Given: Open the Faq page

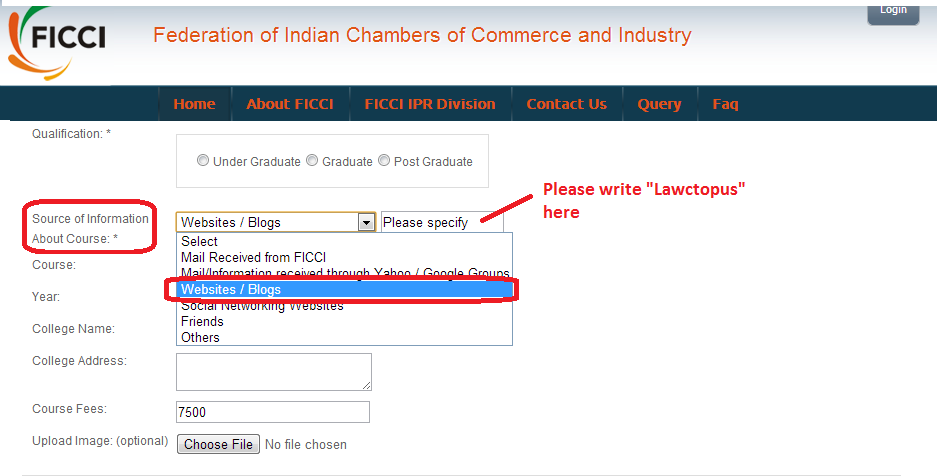Looking at the screenshot, I should pos(725,104).
